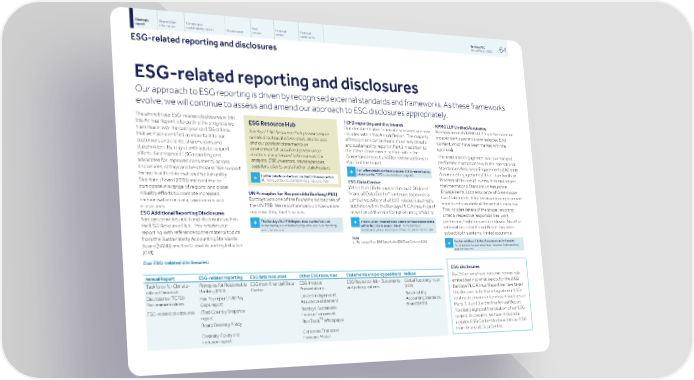This screenshot has width=694, height=380.
Task: Click the 'ESG-related reporting' column header
Action: [x=220, y=277]
